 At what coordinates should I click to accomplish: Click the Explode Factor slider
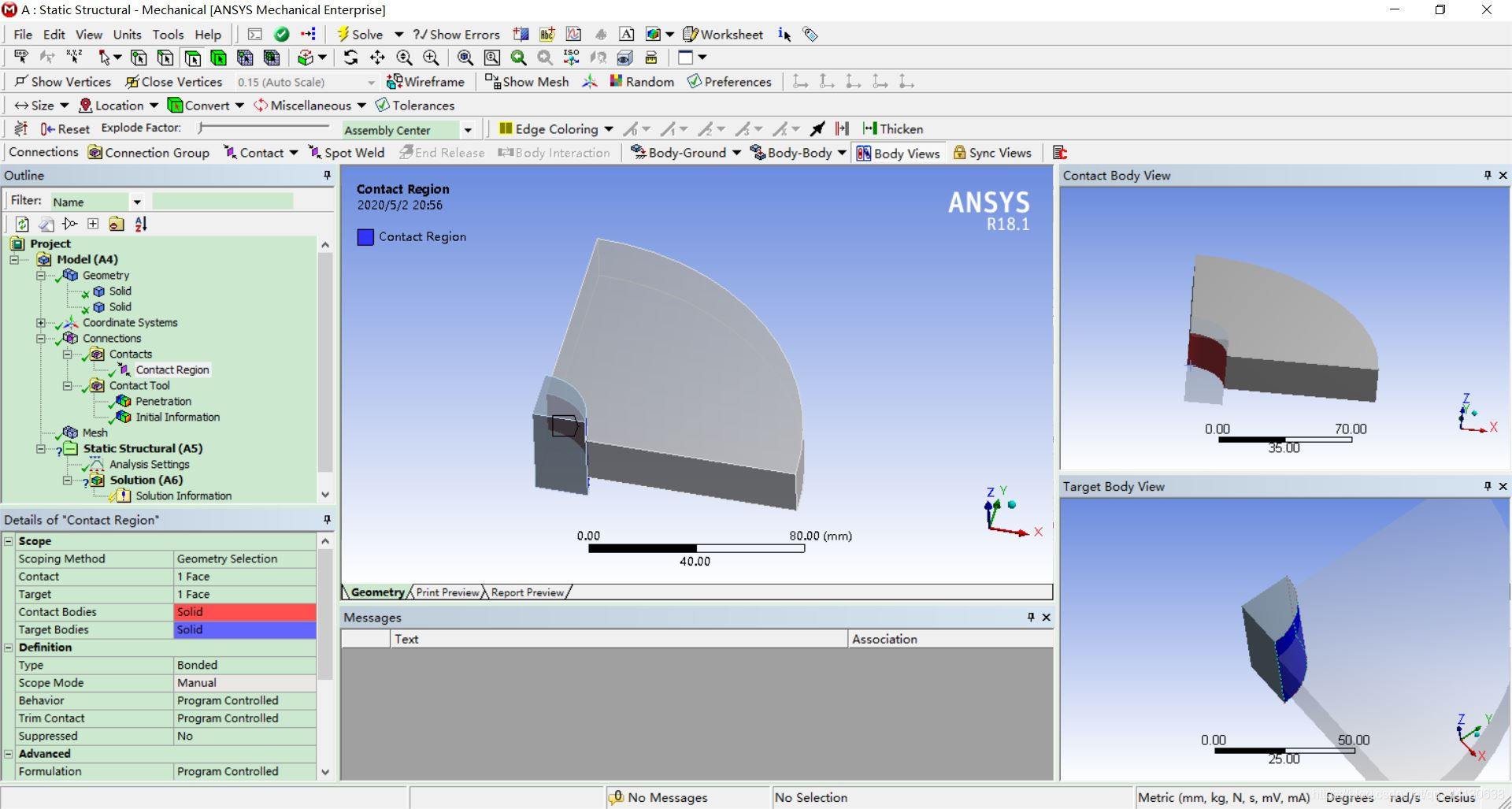(263, 128)
